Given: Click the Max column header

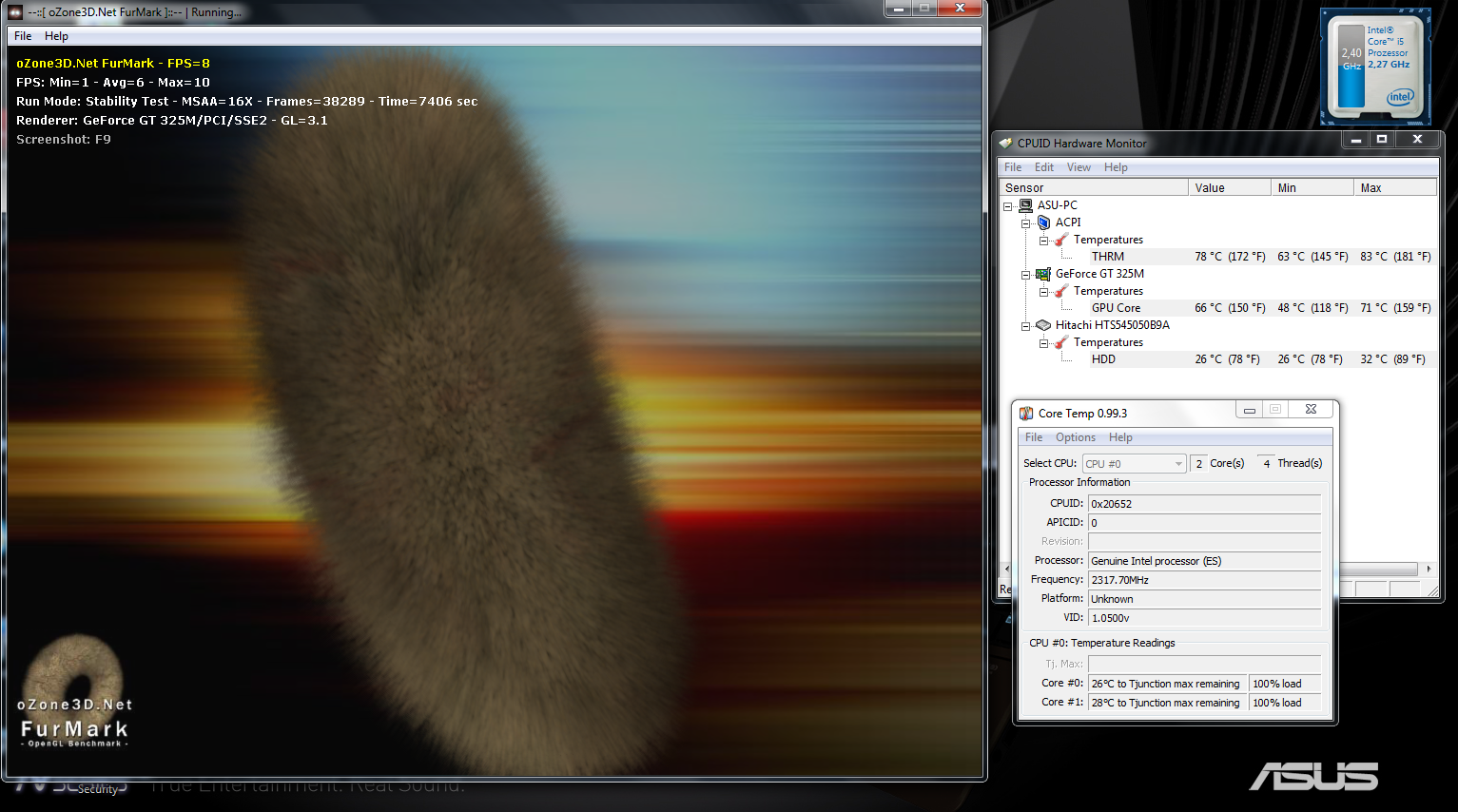Looking at the screenshot, I should (x=1395, y=187).
